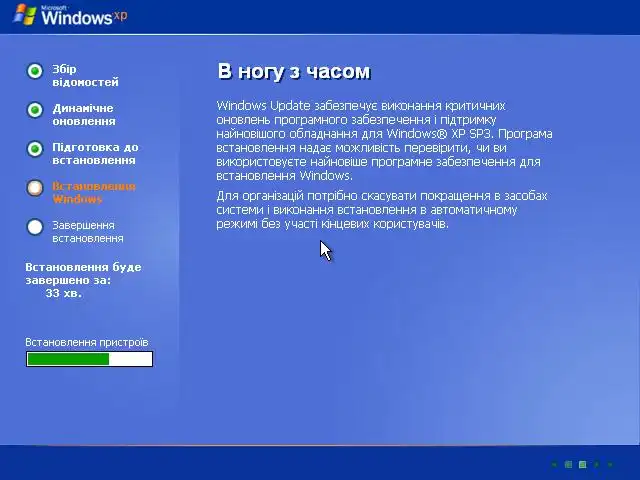Click the '33 хв.' remaining time value
640x480 pixels.
(x=64, y=293)
